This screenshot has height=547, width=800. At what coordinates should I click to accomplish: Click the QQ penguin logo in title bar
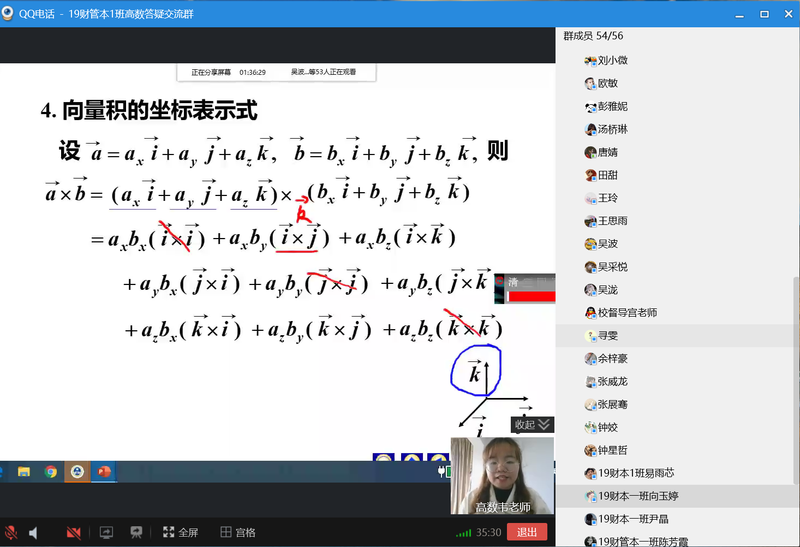(x=7, y=13)
